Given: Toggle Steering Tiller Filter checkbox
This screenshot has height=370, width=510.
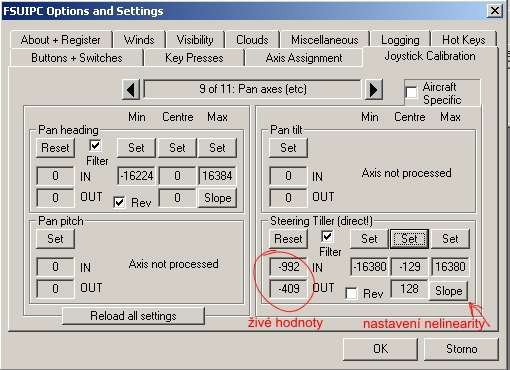Looking at the screenshot, I should click(327, 236).
